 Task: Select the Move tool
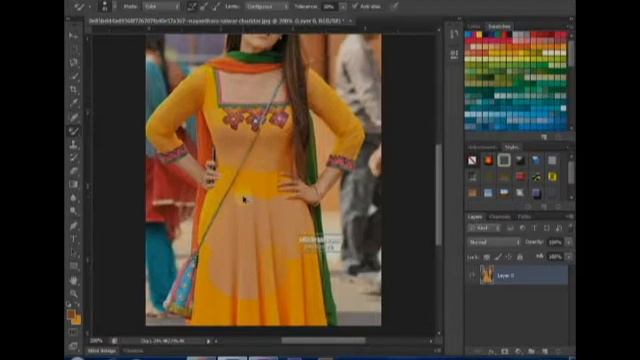click(73, 36)
